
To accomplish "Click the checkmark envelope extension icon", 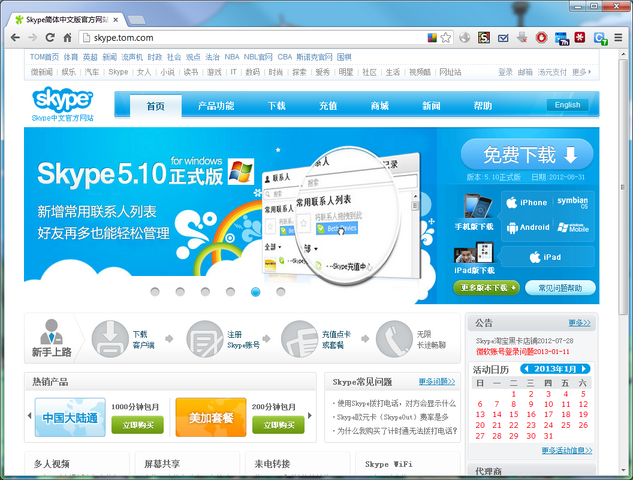I will coord(503,38).
